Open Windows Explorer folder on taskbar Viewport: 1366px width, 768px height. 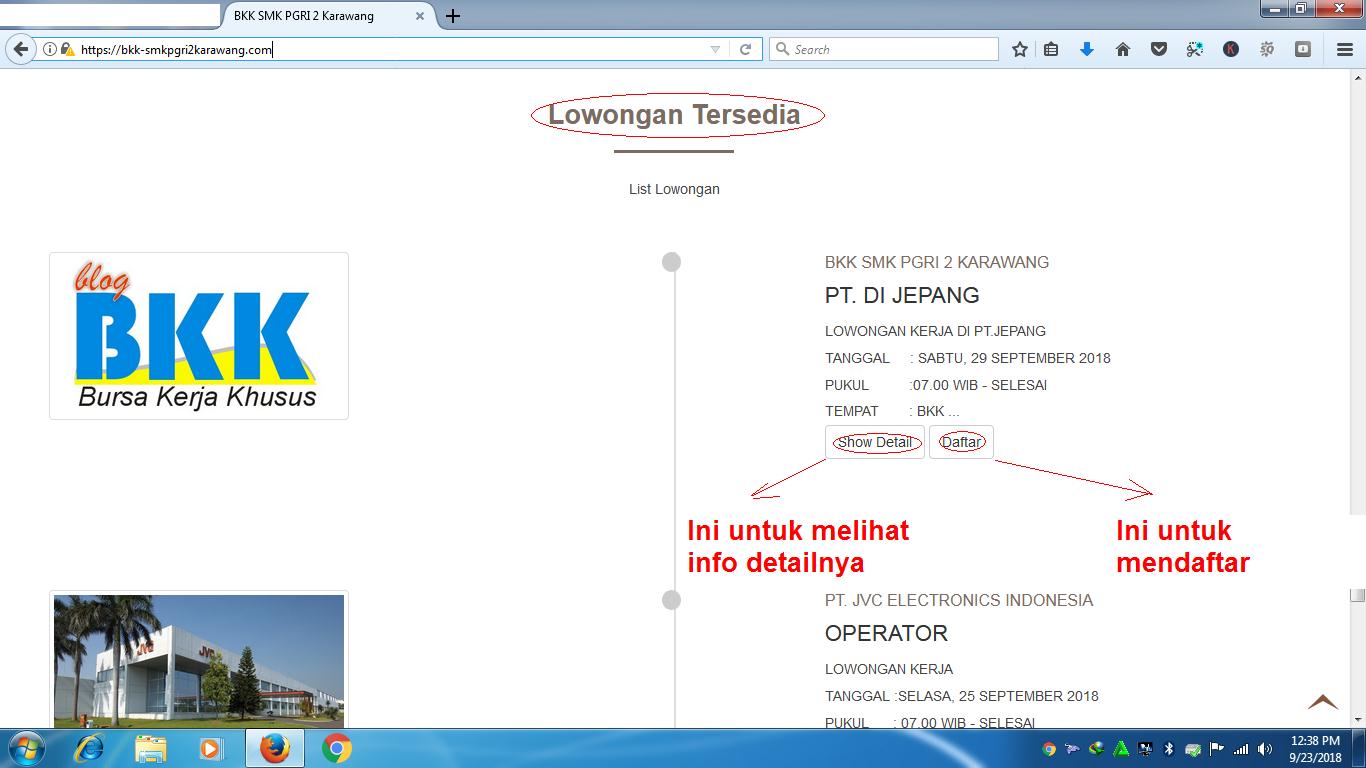coord(151,748)
